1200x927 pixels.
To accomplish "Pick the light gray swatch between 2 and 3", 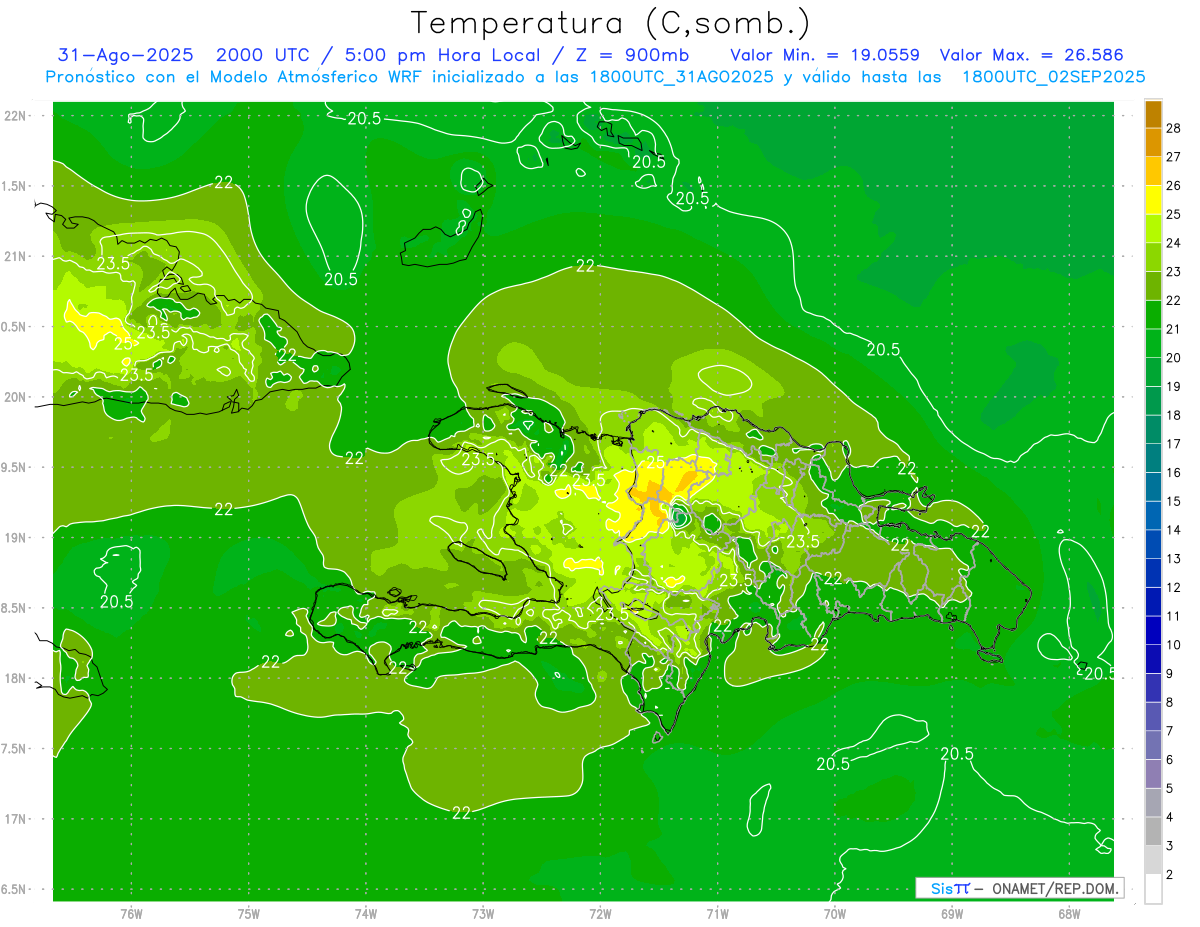I will click(1153, 860).
